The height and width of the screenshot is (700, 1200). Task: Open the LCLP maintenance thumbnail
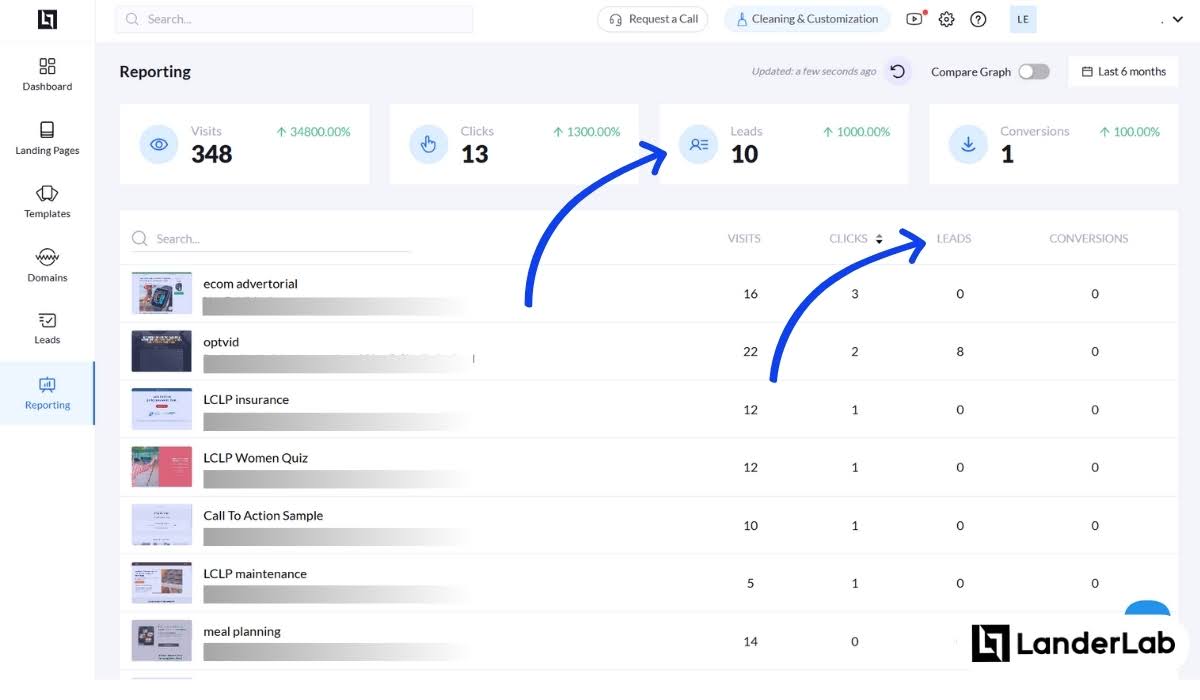[x=161, y=583]
